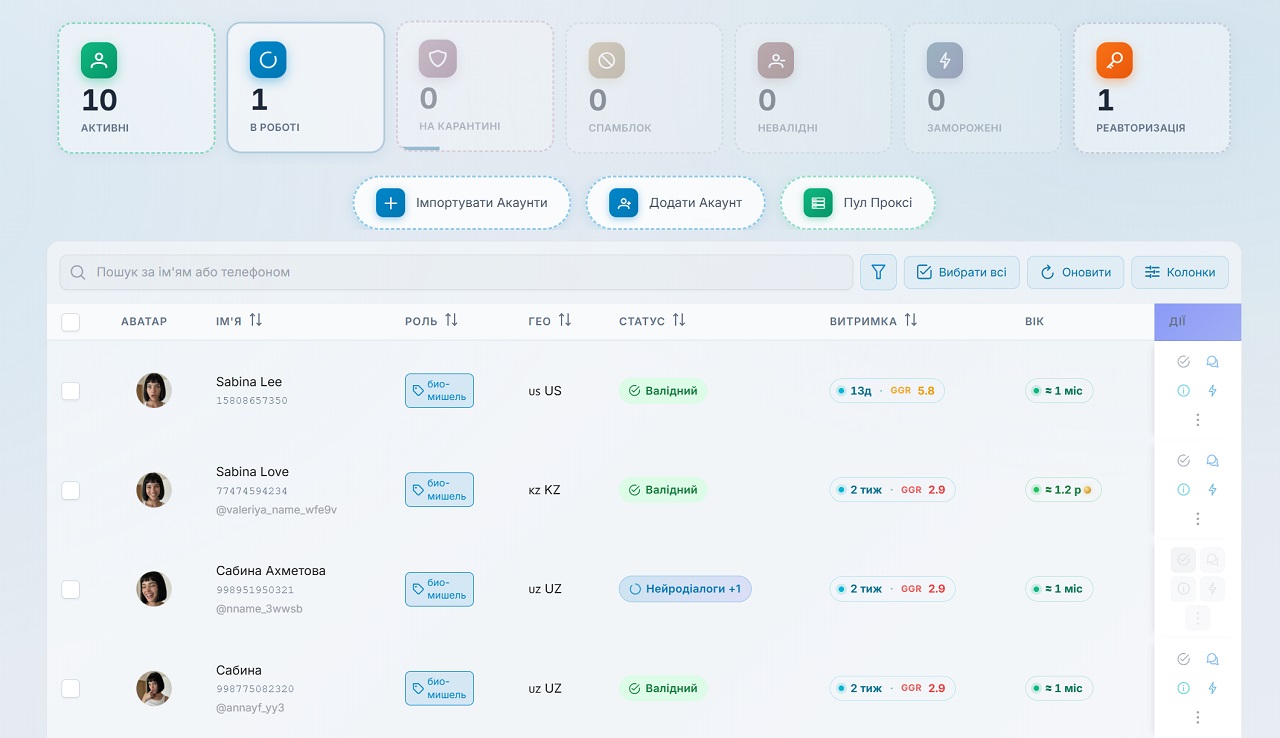The height and width of the screenshot is (738, 1280).
Task: Open the chat action icon for Sabina Lee
Action: pyautogui.click(x=1212, y=362)
